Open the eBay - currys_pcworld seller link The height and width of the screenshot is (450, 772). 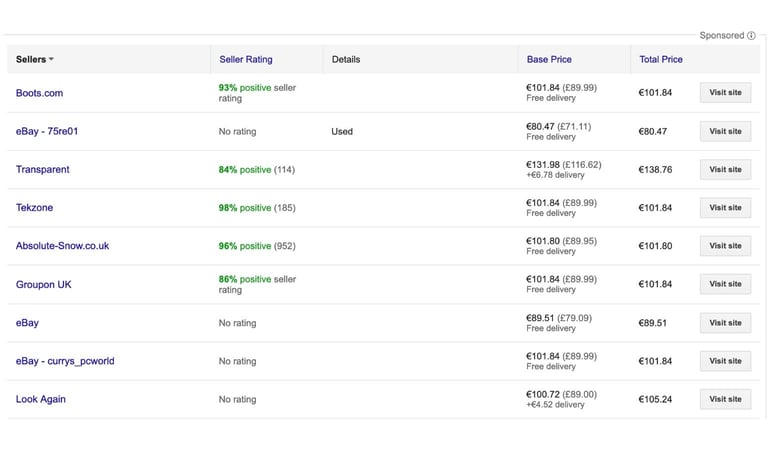tap(65, 361)
